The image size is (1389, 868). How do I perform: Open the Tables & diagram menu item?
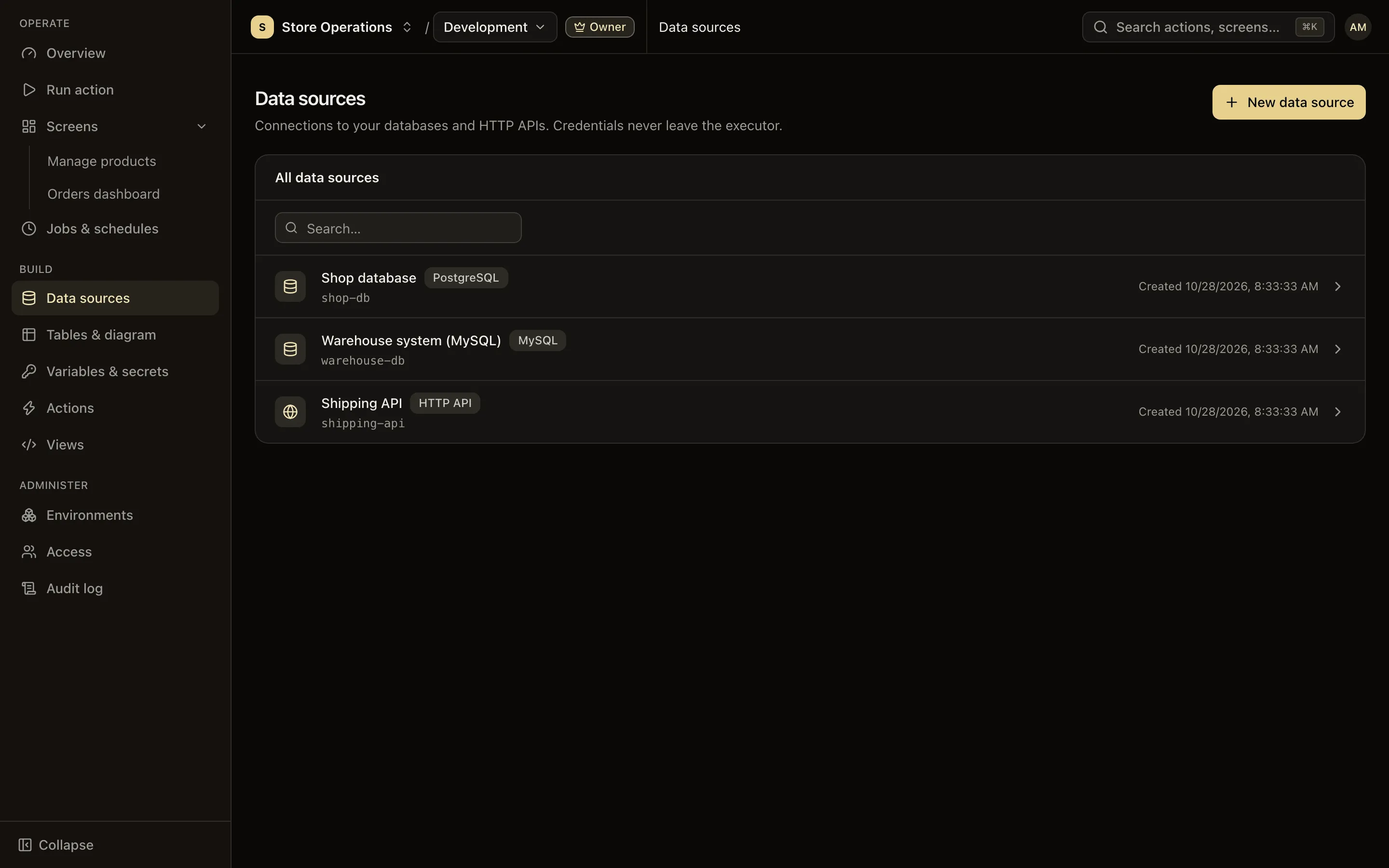click(115, 335)
